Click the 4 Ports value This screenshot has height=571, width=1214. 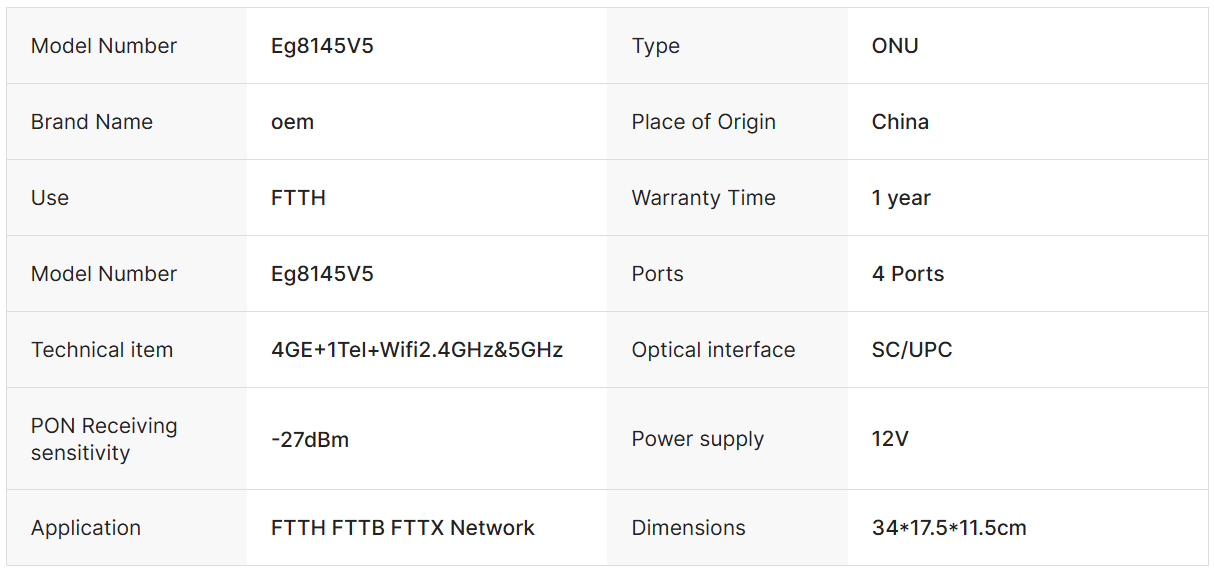[908, 274]
